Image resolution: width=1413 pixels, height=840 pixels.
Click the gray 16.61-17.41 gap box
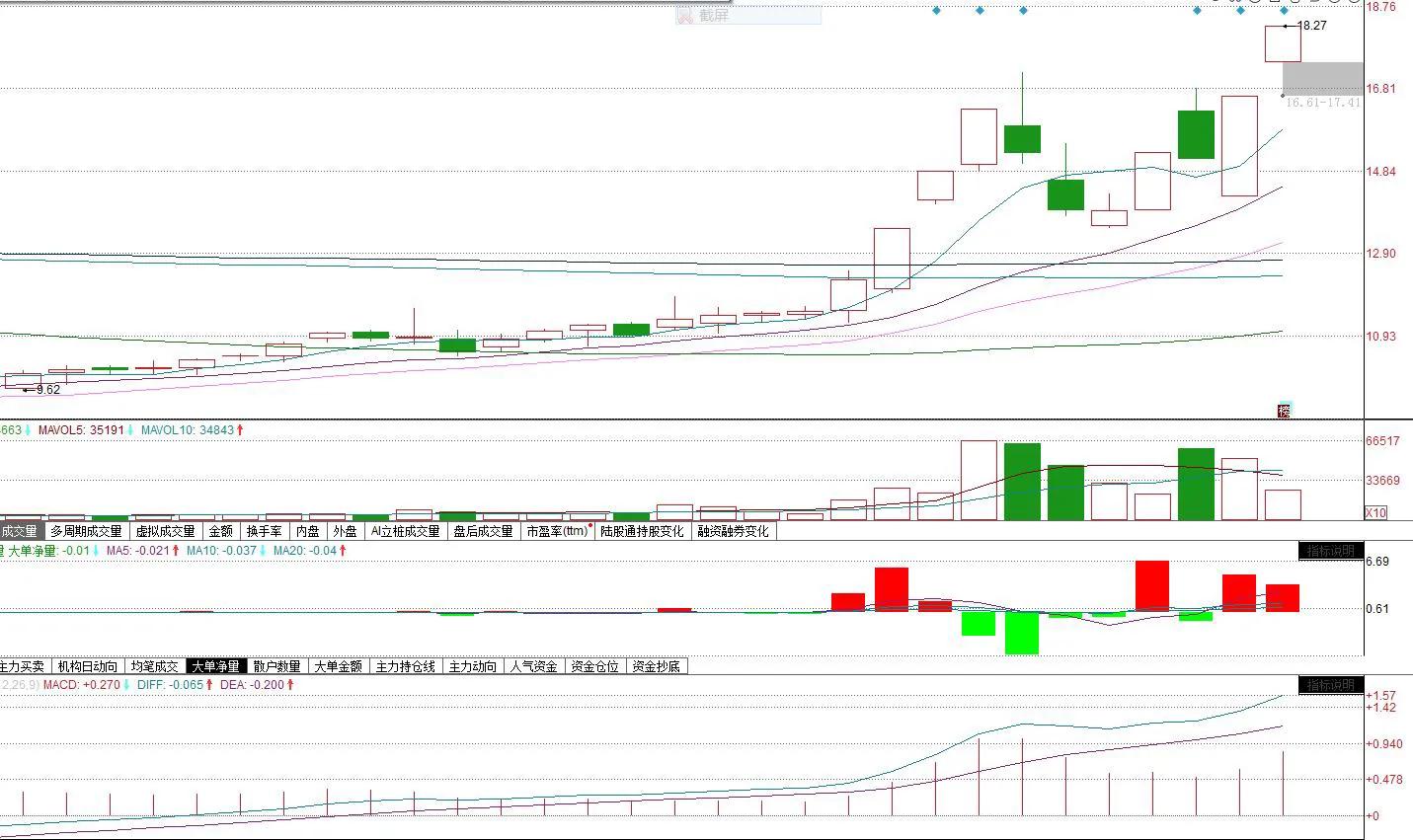click(1323, 79)
